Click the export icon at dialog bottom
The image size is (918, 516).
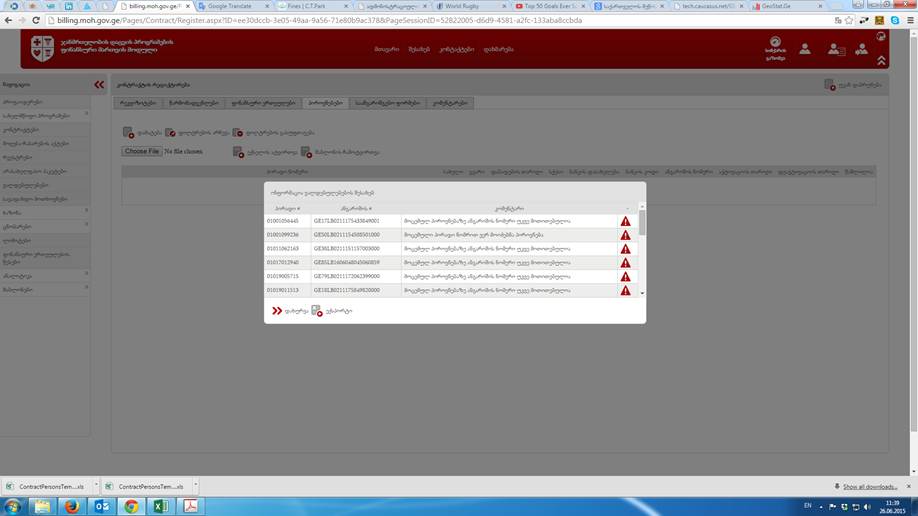317,311
